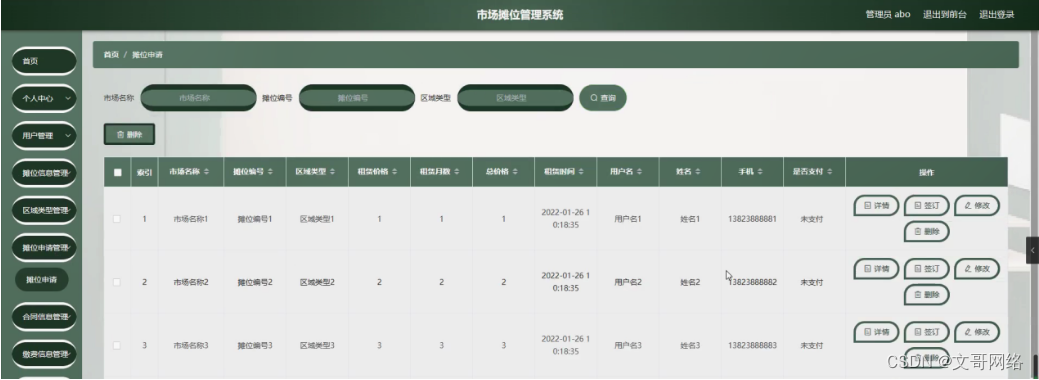Click the batch 删除 button above table

[129, 135]
